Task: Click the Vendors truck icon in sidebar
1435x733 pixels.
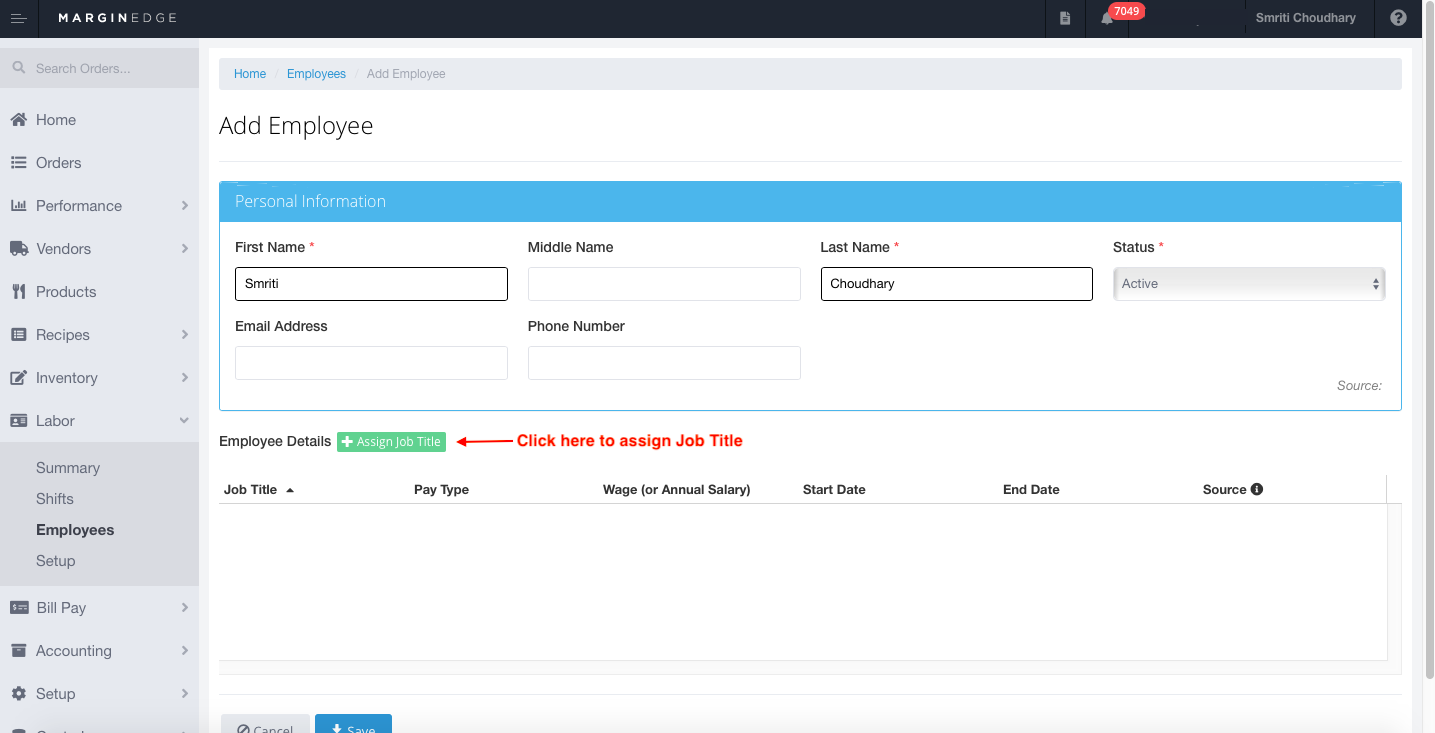Action: click(x=18, y=249)
